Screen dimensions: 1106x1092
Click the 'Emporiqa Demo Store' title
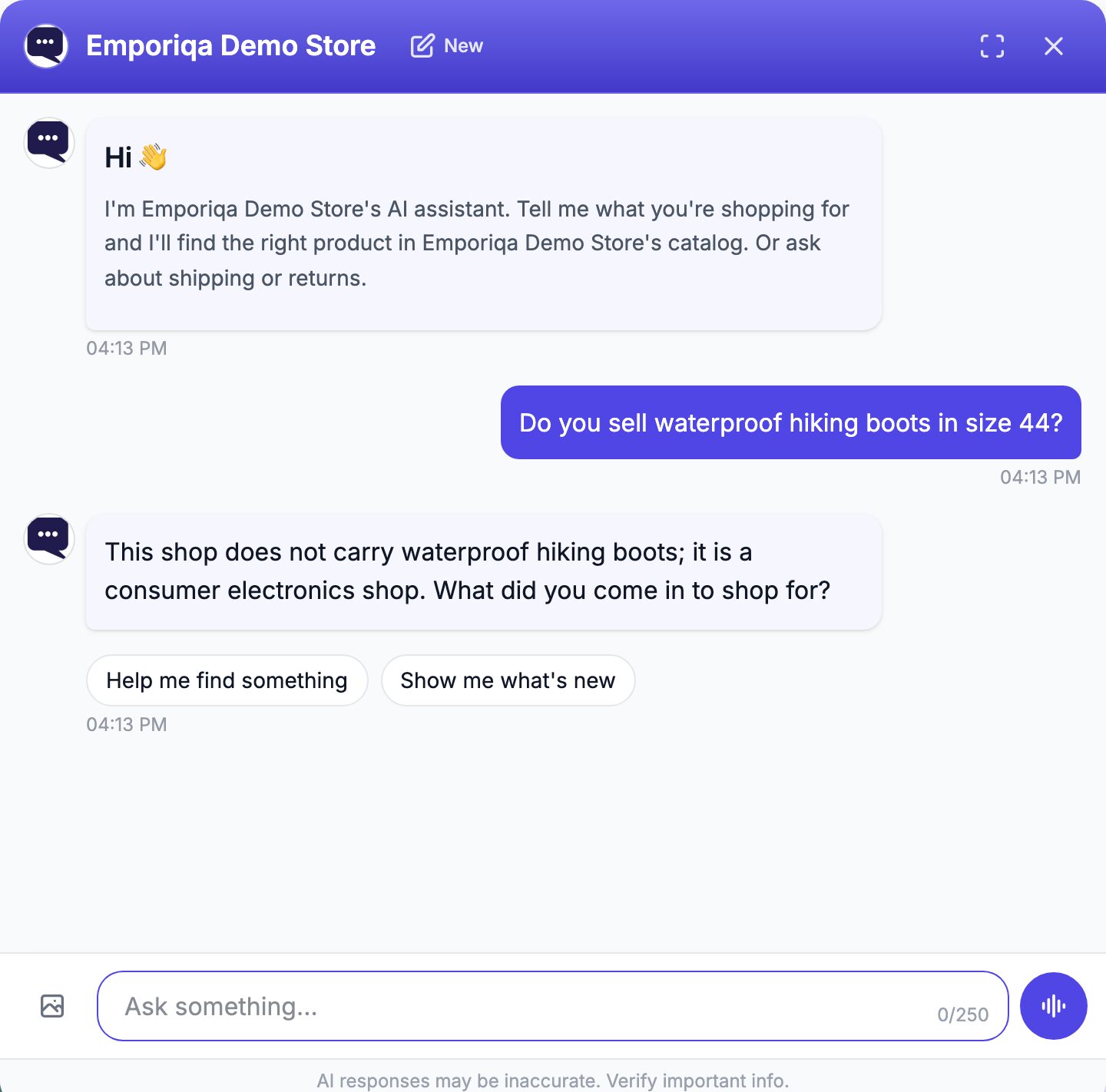tap(231, 46)
